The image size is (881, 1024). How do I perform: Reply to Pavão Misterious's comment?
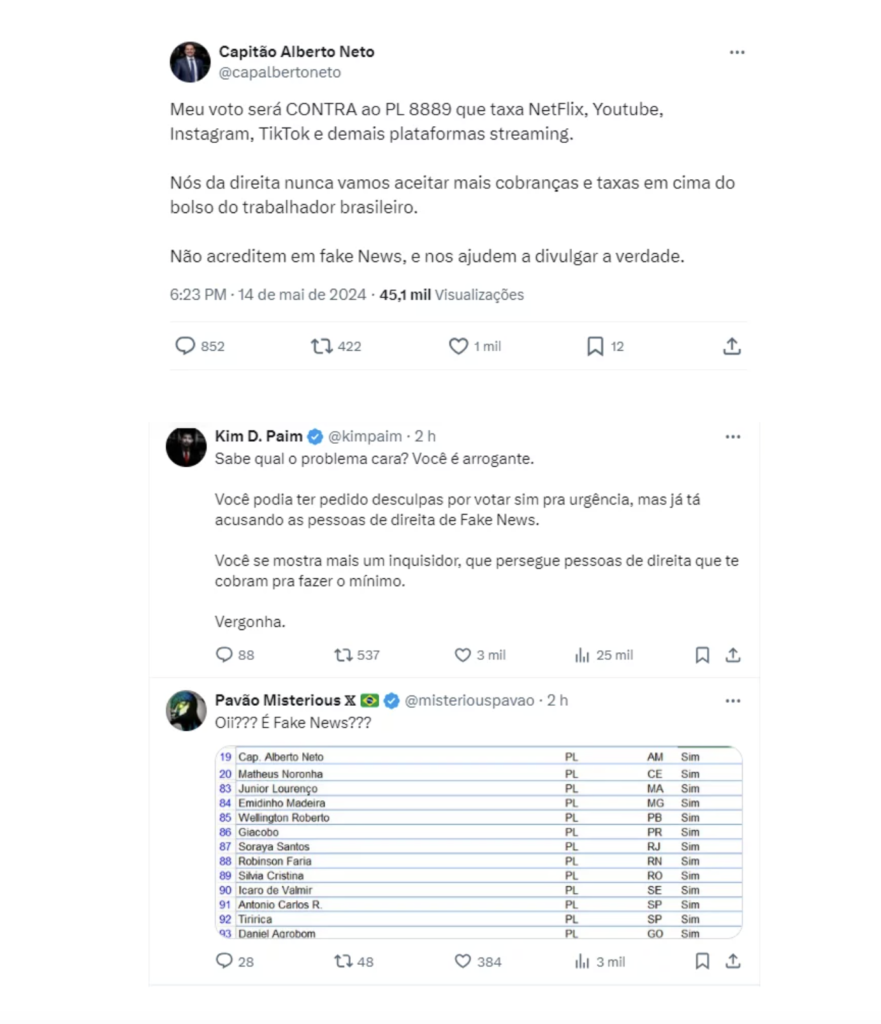[223, 961]
